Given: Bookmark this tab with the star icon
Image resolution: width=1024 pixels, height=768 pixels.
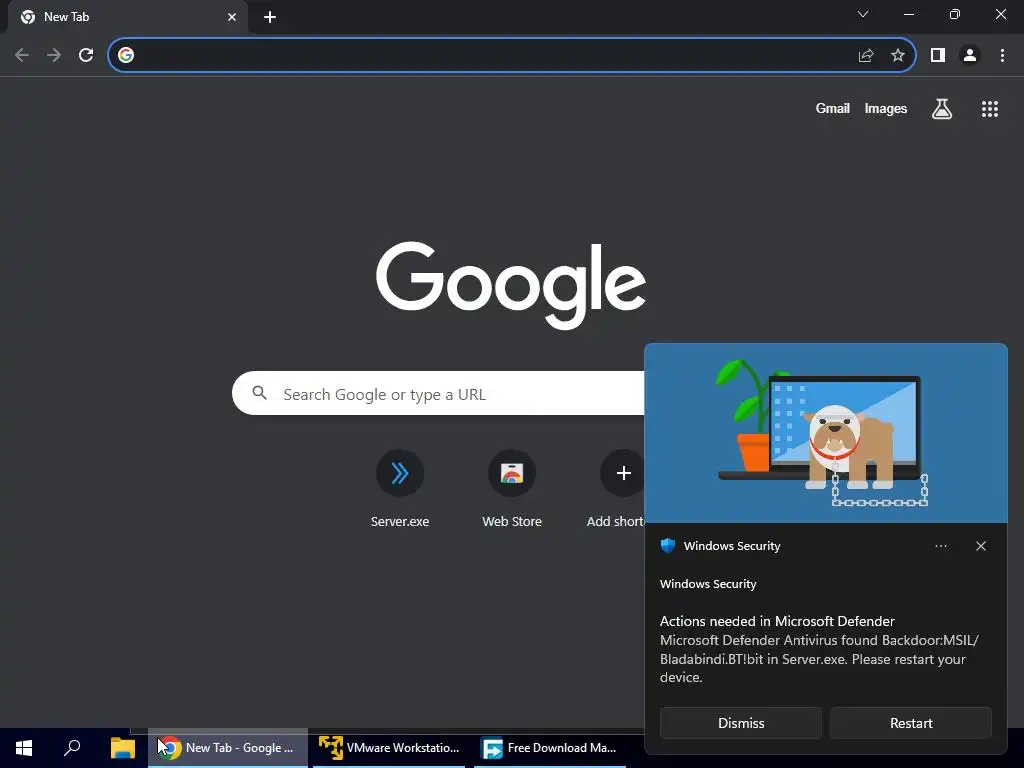Looking at the screenshot, I should pos(898,56).
